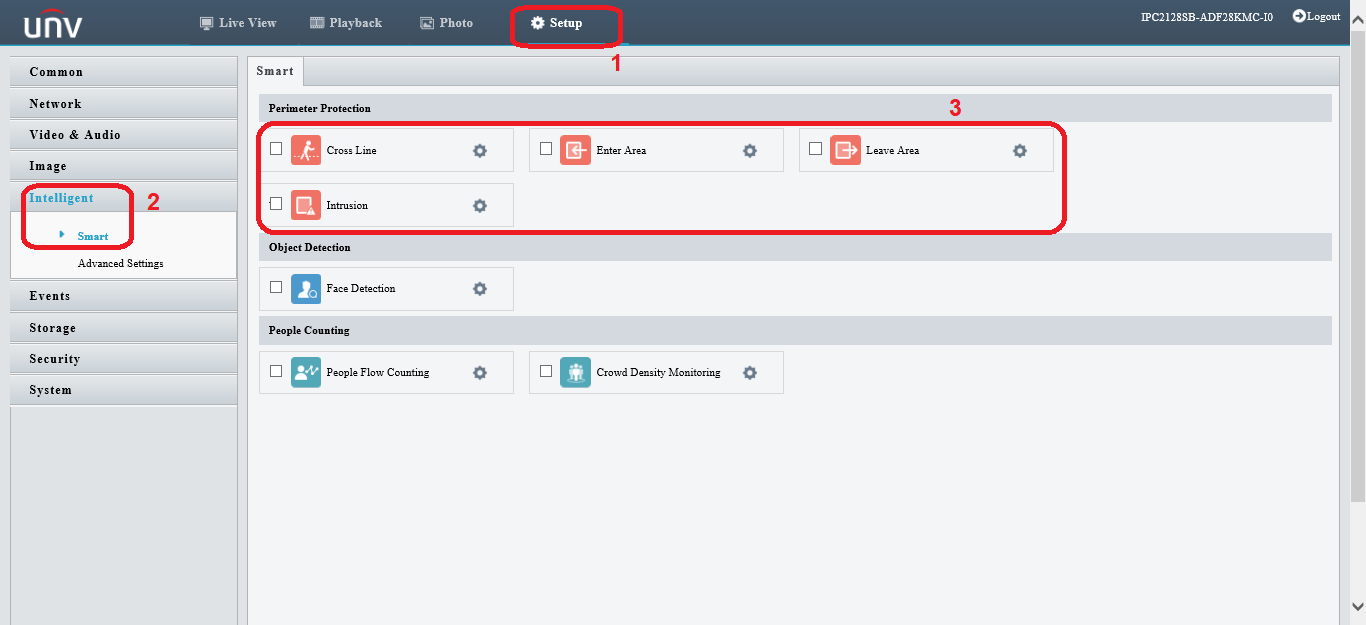Collapse the Intelligent sidebar section
1366x625 pixels.
click(61, 198)
